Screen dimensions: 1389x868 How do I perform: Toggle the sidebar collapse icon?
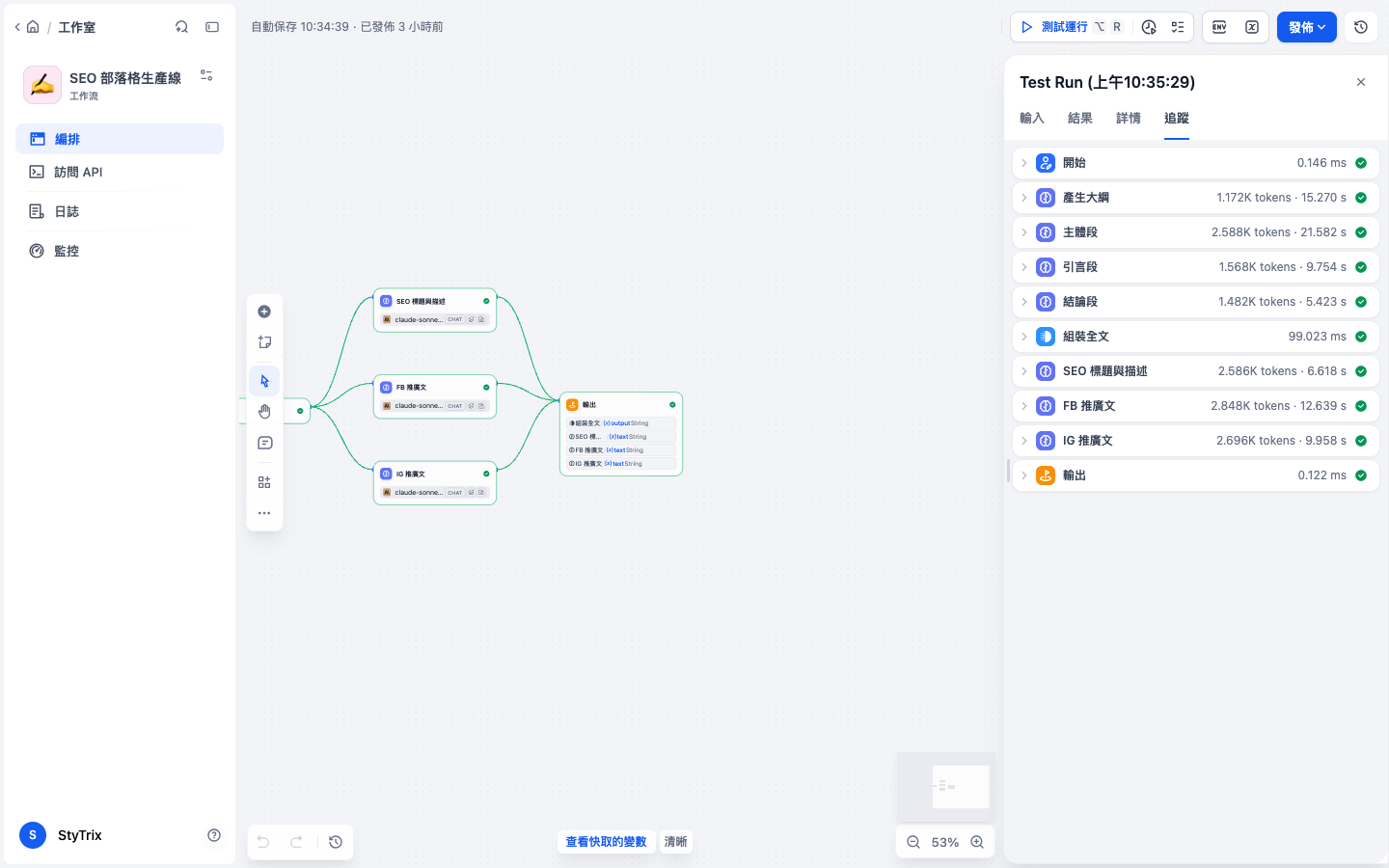(212, 27)
